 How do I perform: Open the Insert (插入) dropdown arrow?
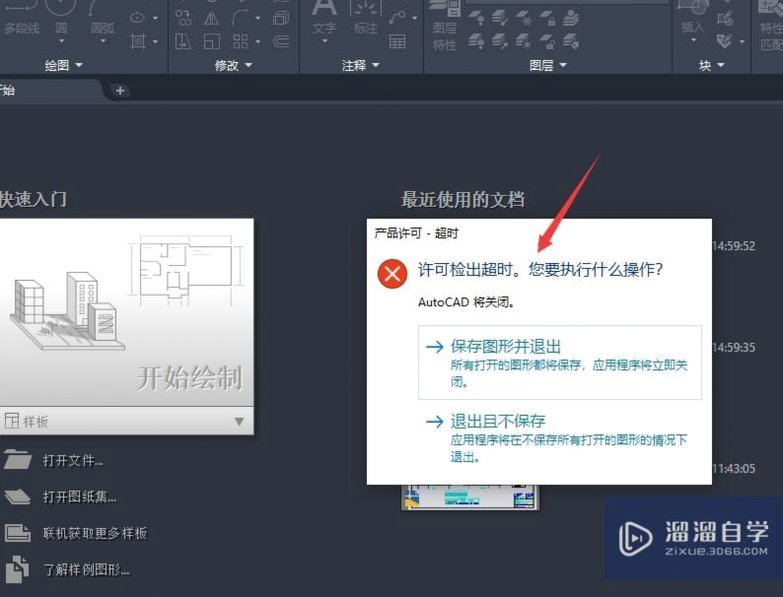(693, 40)
